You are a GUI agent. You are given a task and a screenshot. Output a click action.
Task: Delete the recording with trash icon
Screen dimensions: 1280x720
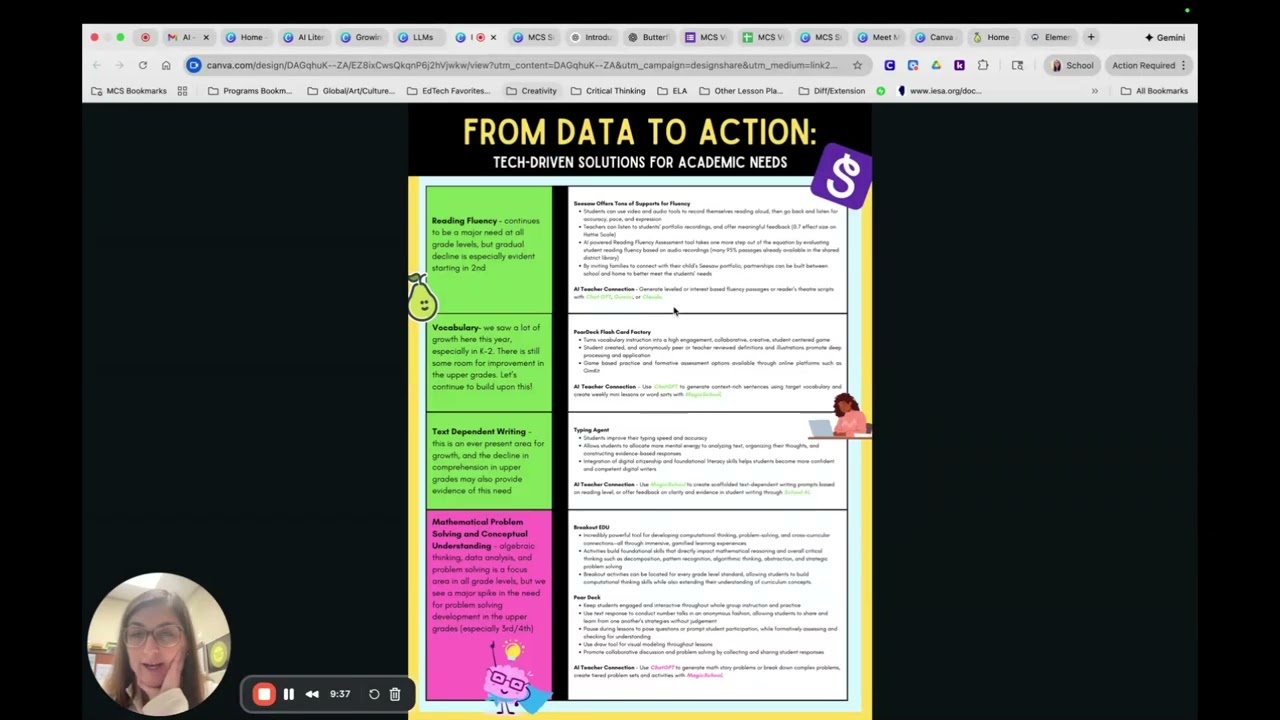395,694
